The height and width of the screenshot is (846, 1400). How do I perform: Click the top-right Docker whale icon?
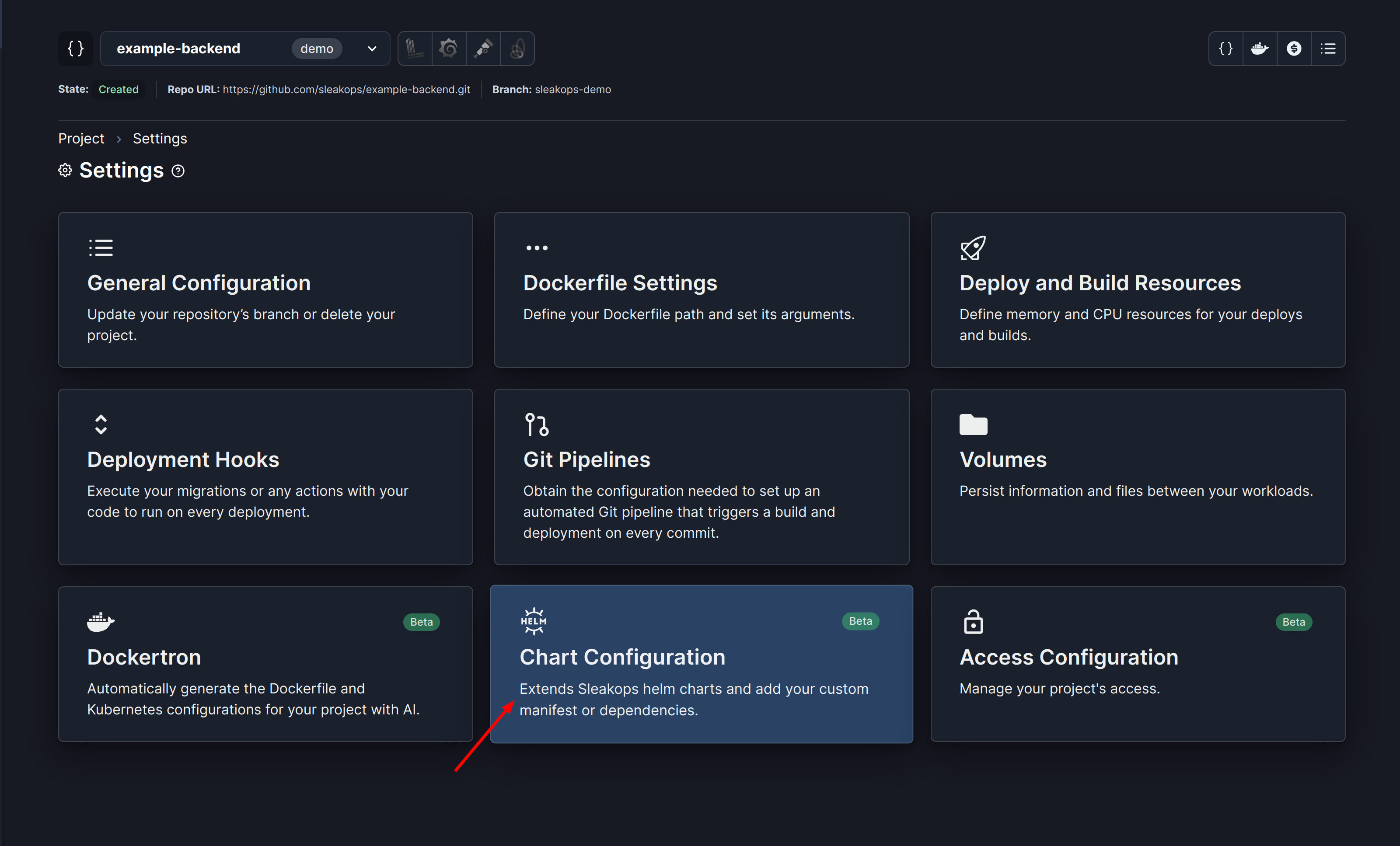pyautogui.click(x=1260, y=48)
